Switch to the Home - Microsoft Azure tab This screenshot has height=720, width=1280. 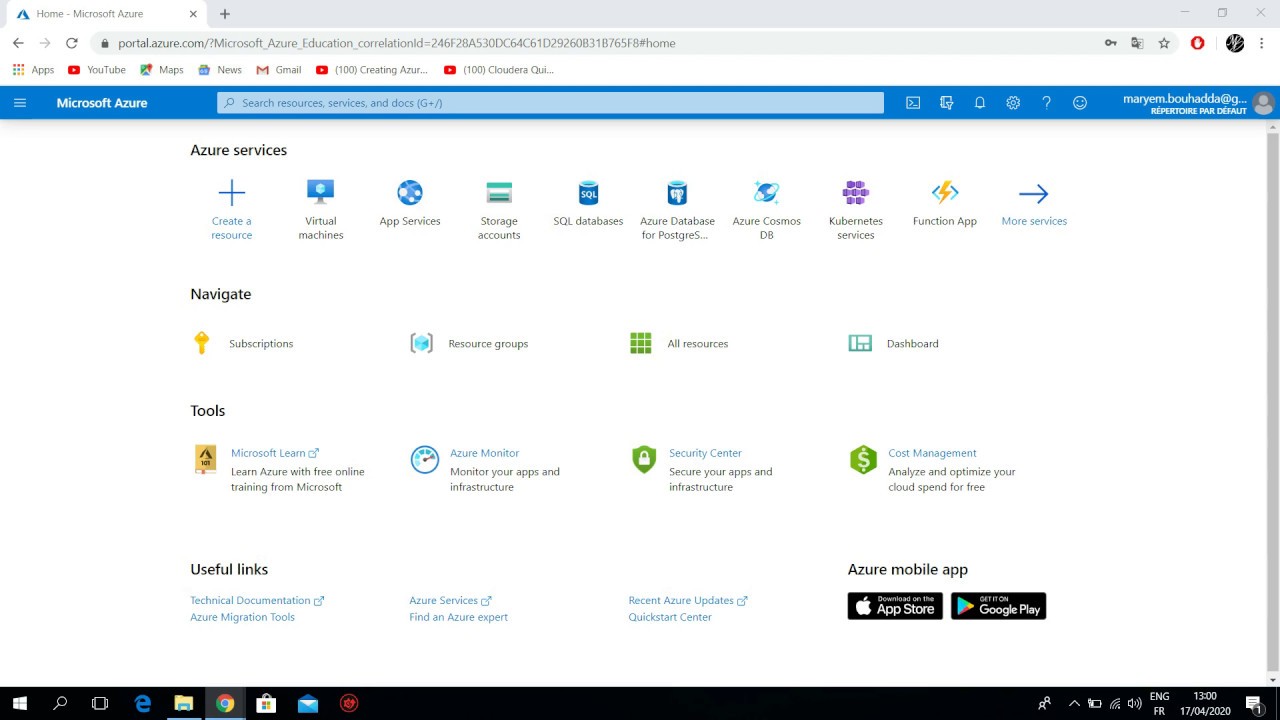pos(106,14)
